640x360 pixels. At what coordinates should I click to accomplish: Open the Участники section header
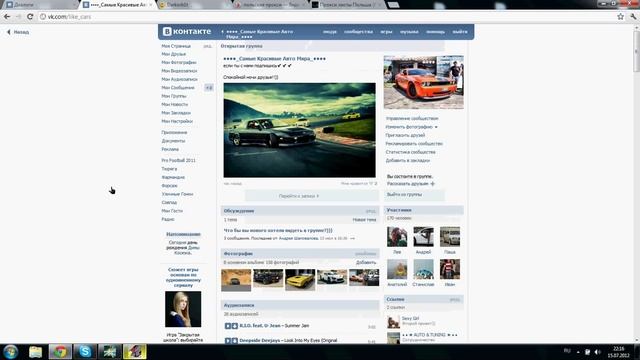(x=424, y=210)
